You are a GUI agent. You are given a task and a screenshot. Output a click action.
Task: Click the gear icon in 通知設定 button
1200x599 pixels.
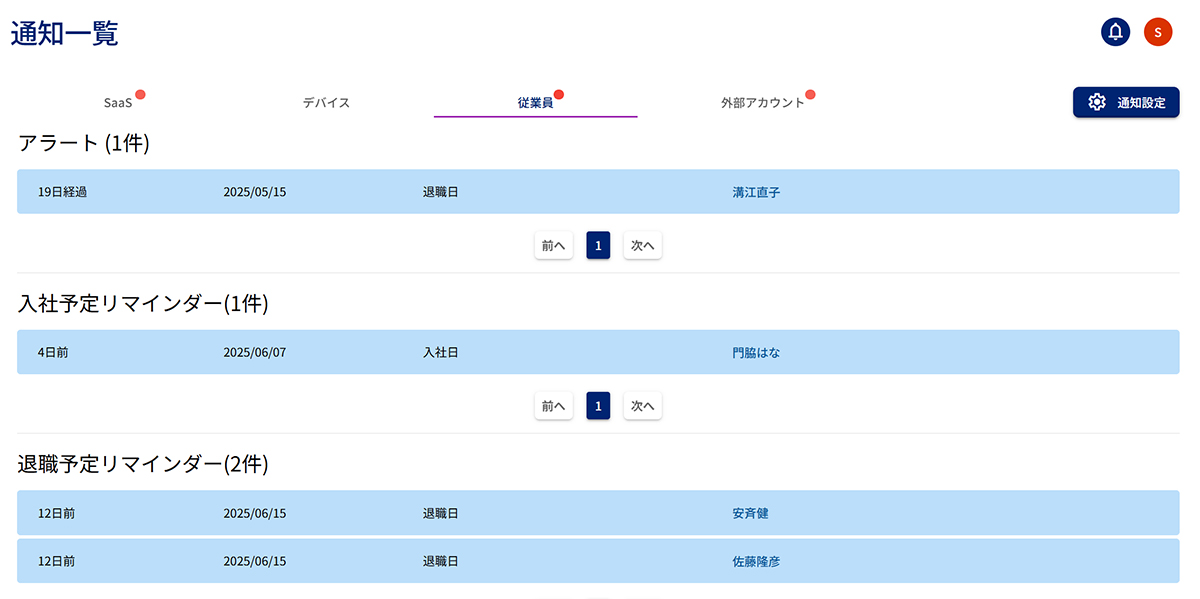tap(1097, 102)
